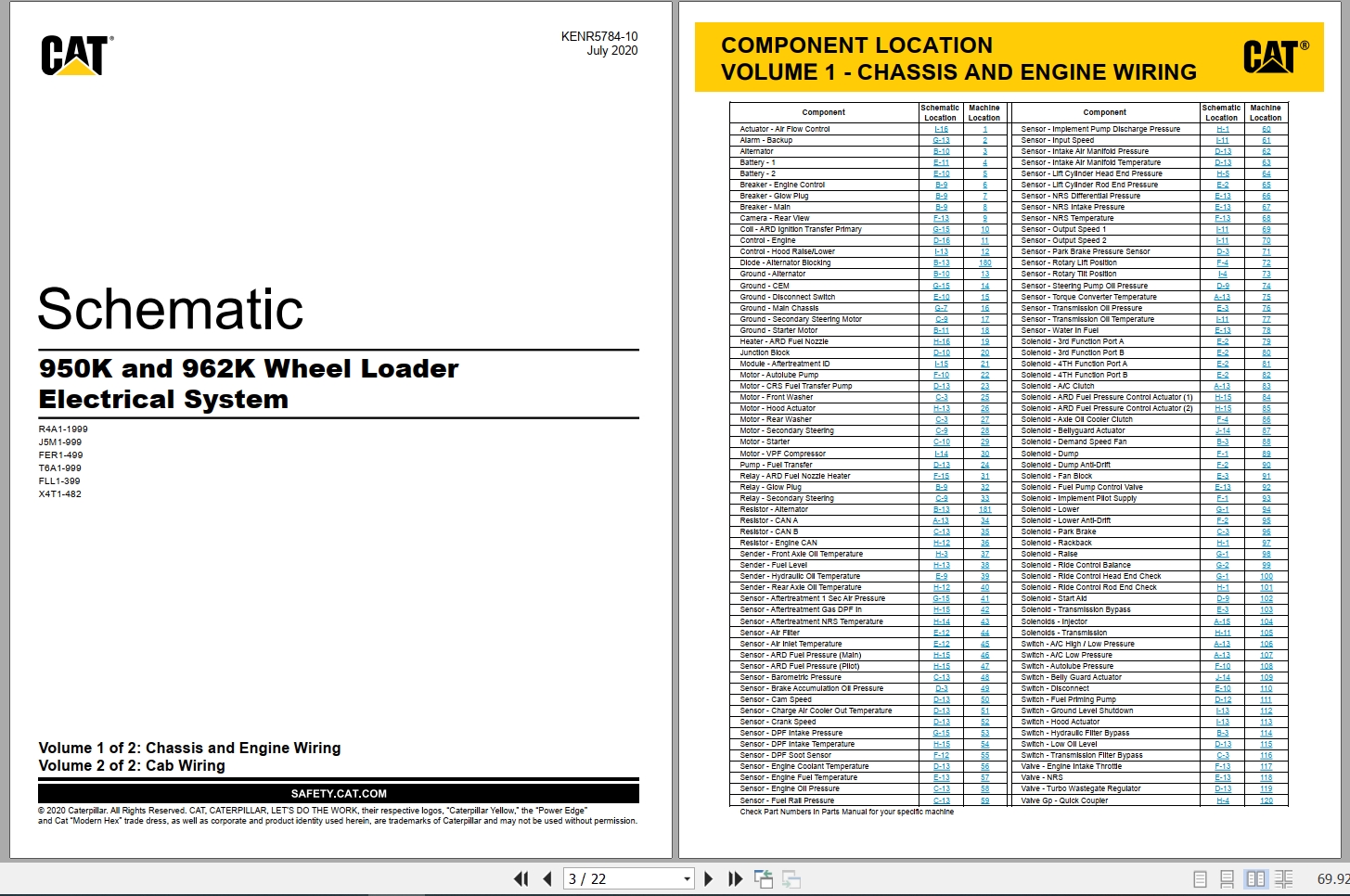Follow schematic link G-7 for Ground - Main Chassis
The height and width of the screenshot is (896, 1350).
tap(941, 308)
